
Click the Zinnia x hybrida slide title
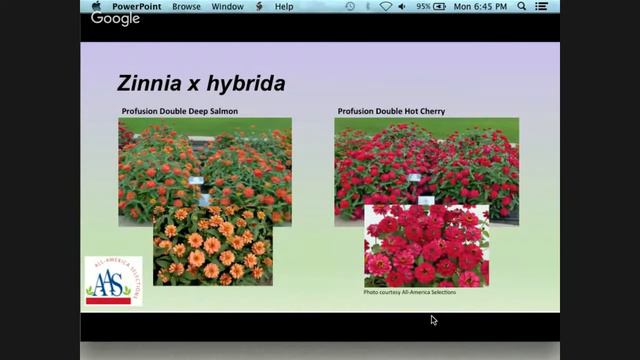coord(201,83)
